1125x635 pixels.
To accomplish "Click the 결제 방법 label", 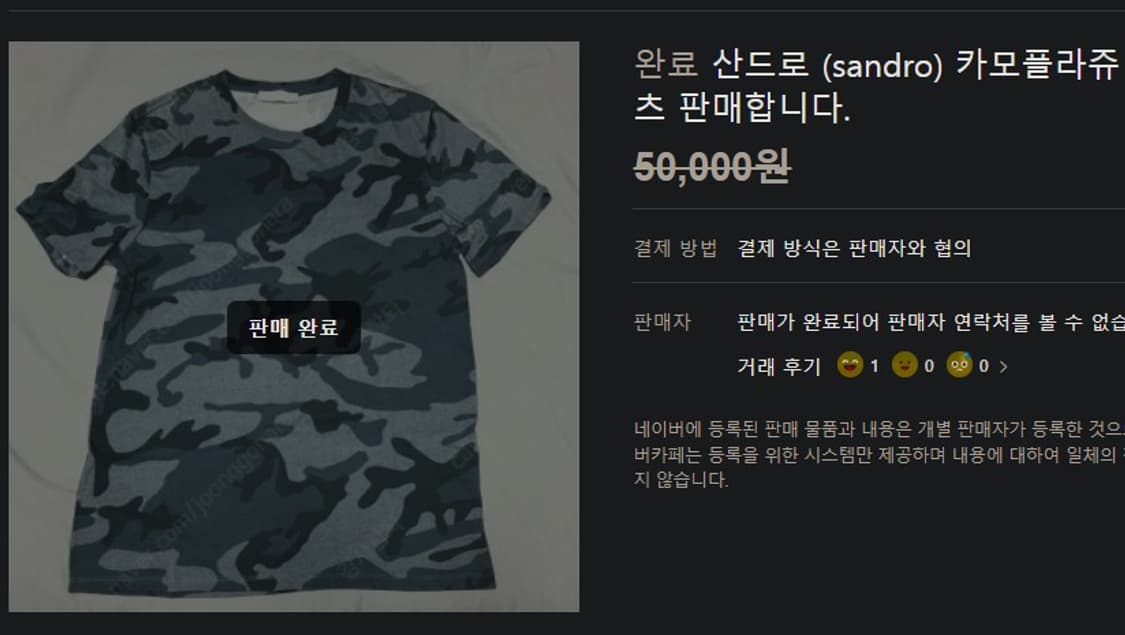I will [x=676, y=248].
